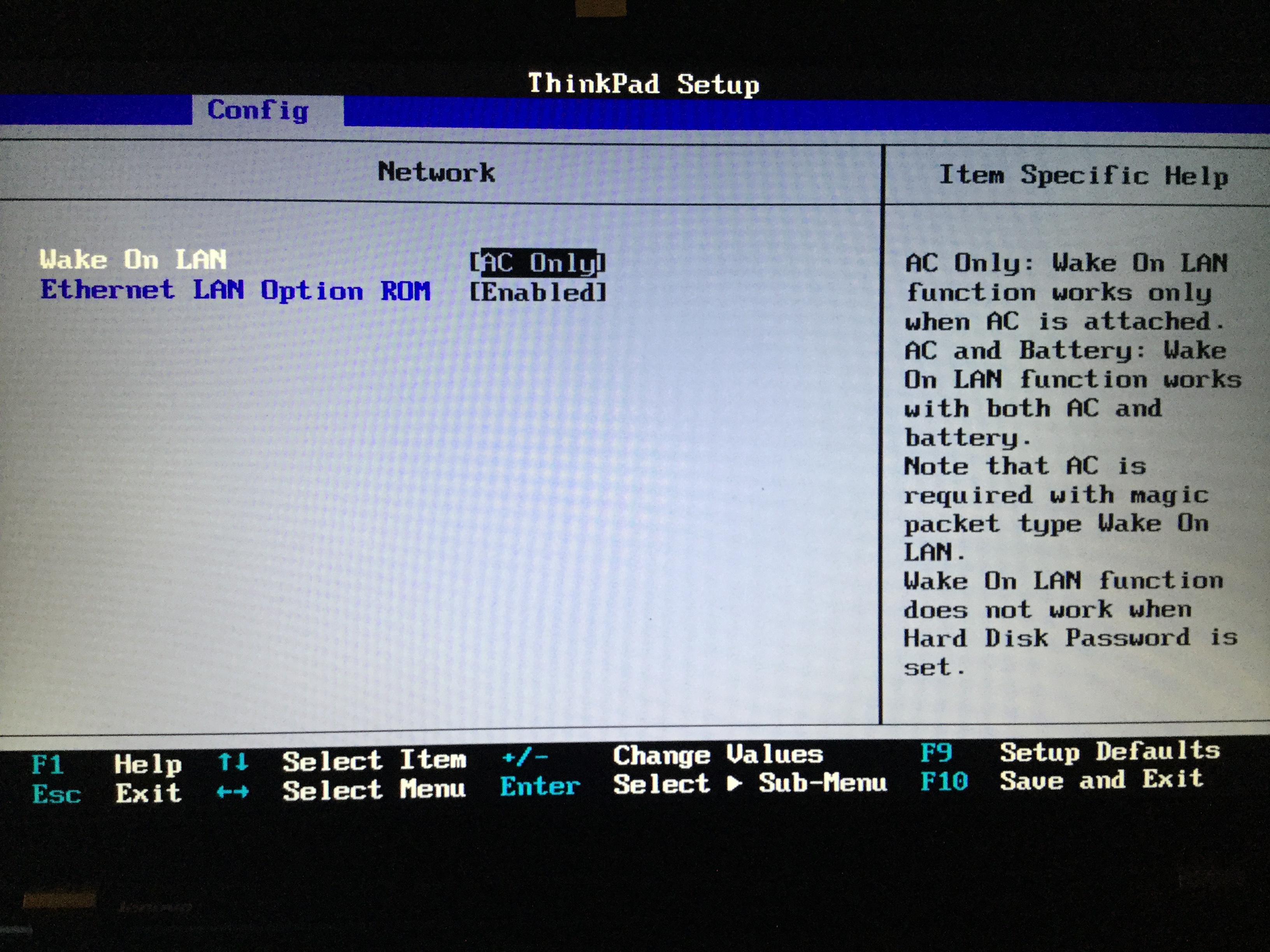This screenshot has width=1270, height=952.
Task: Click the left/right arrows icon
Action: click(233, 792)
